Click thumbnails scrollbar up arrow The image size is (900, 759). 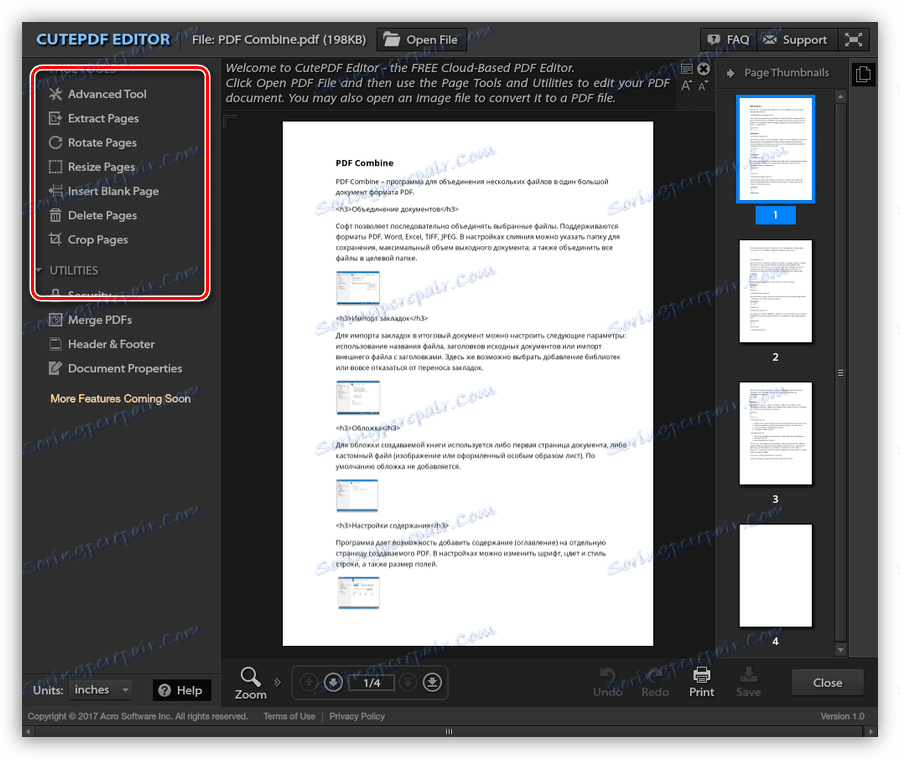click(x=840, y=96)
